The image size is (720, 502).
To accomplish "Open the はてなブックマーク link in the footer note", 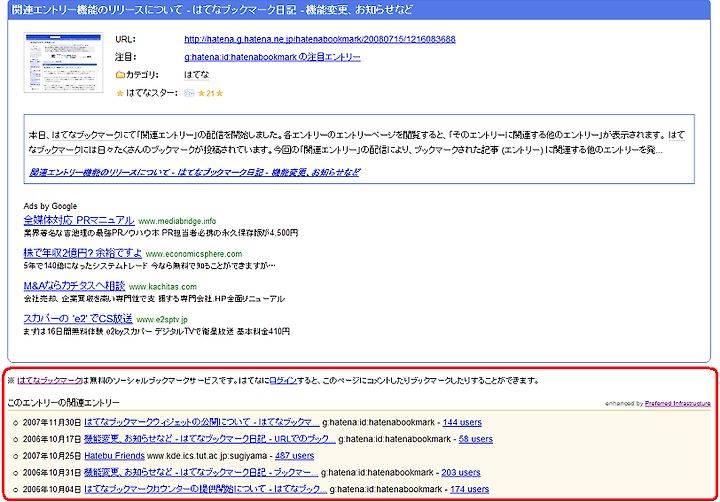I will [x=50, y=380].
